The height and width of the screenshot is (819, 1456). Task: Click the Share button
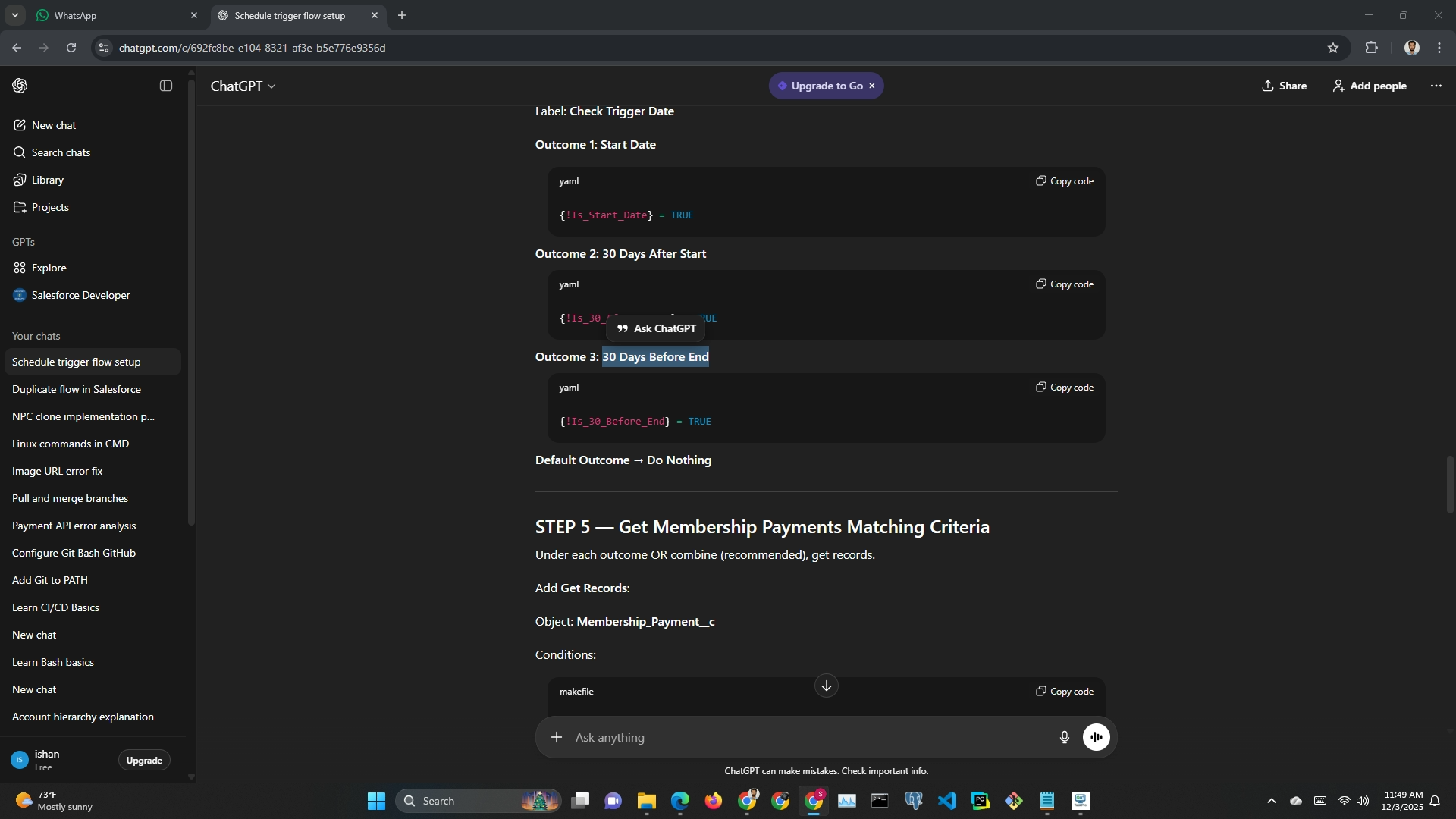point(1284,86)
